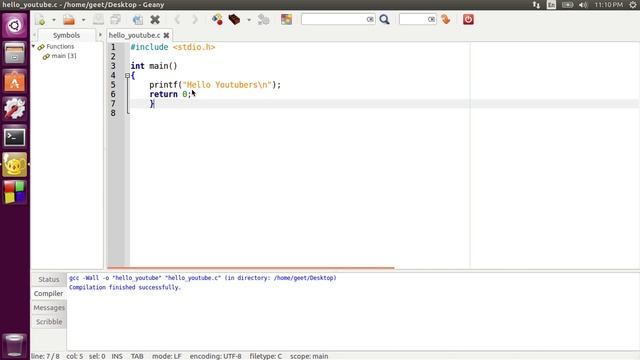Open the New file template dropdown arrow
640x360 pixels.
pos(53,20)
